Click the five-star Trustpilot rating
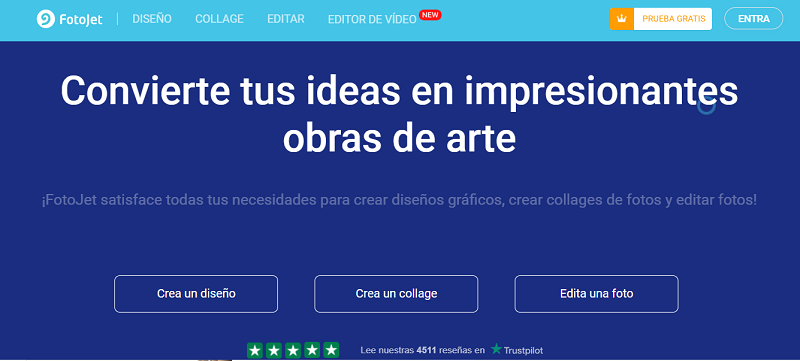This screenshot has width=800, height=361. 293,350
